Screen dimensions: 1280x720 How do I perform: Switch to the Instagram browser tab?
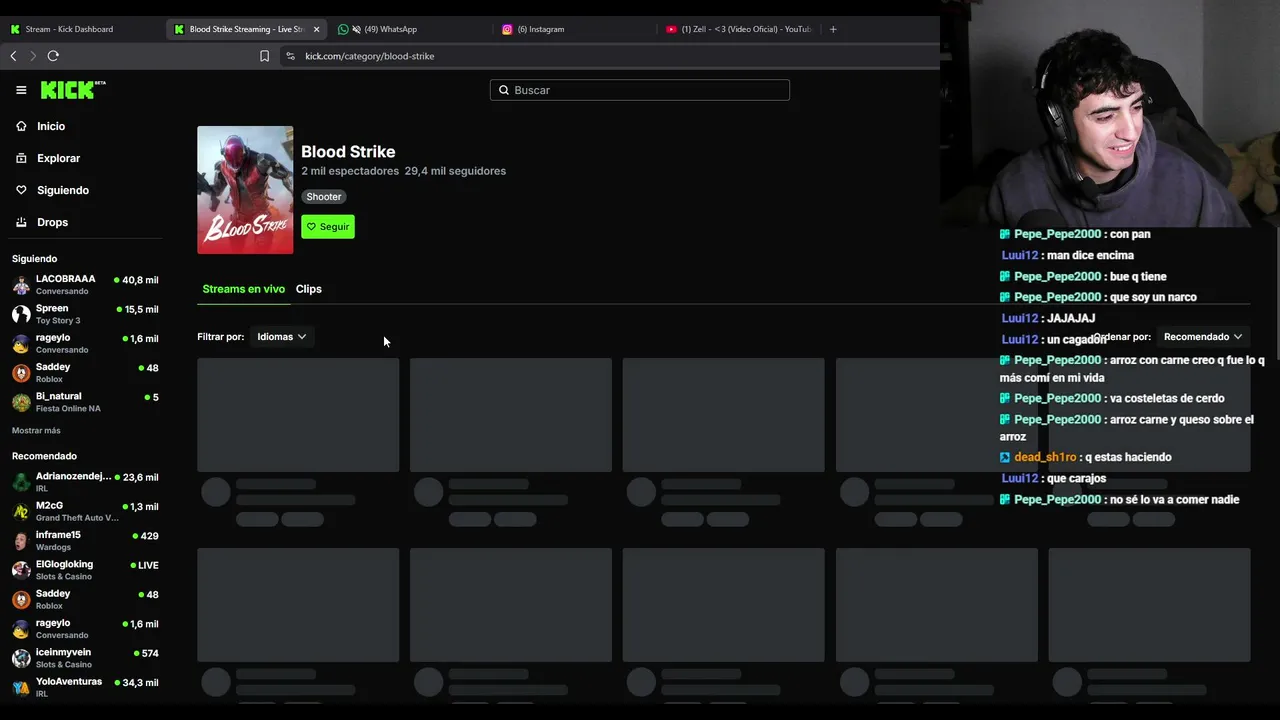573,29
